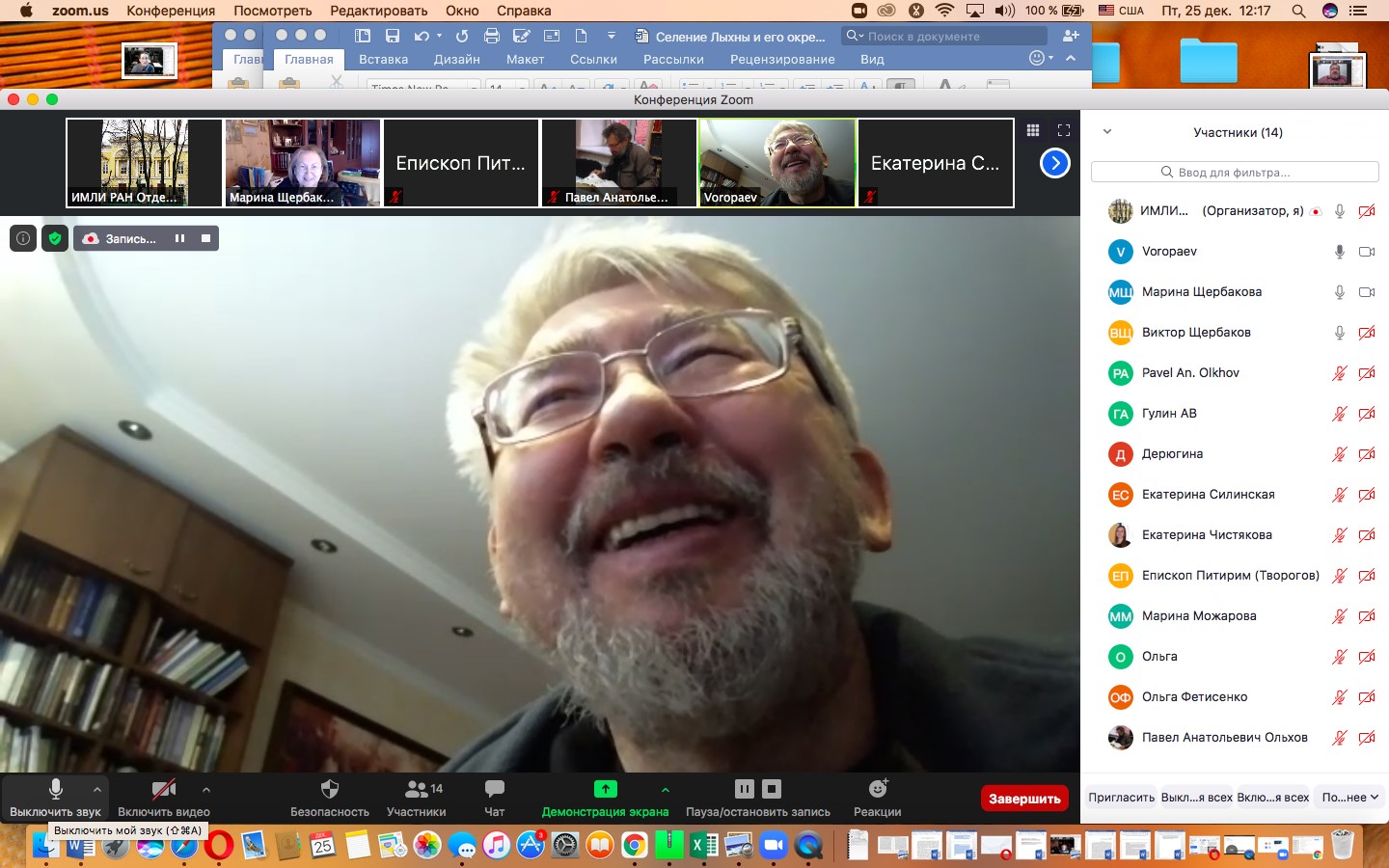
Task: Pause the recording in top-left indicator
Action: point(179,238)
